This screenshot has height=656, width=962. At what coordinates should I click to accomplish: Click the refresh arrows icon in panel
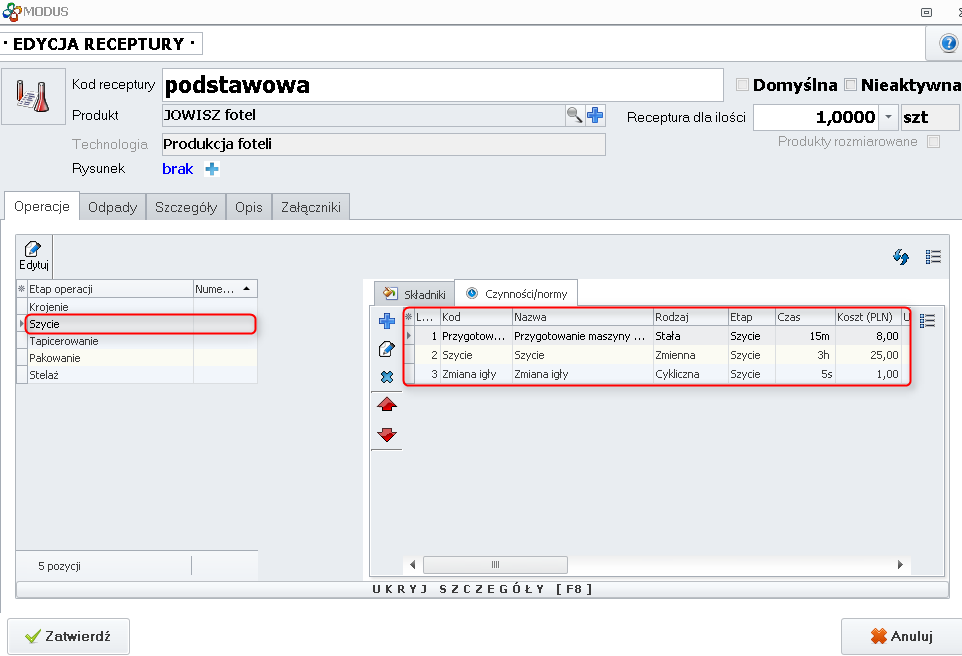[x=900, y=257]
